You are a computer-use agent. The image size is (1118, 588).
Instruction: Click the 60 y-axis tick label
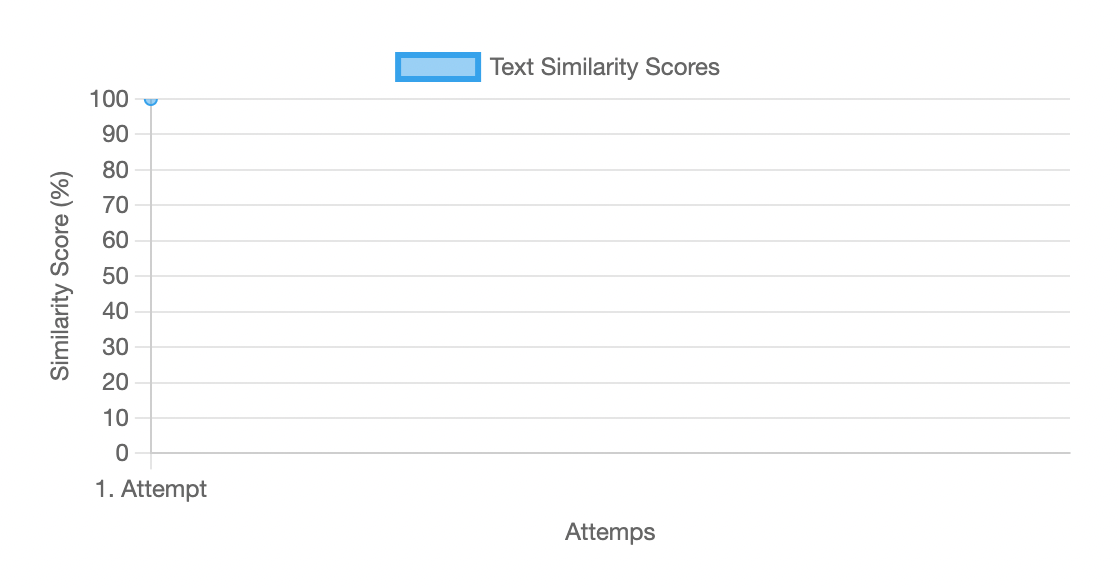click(117, 241)
